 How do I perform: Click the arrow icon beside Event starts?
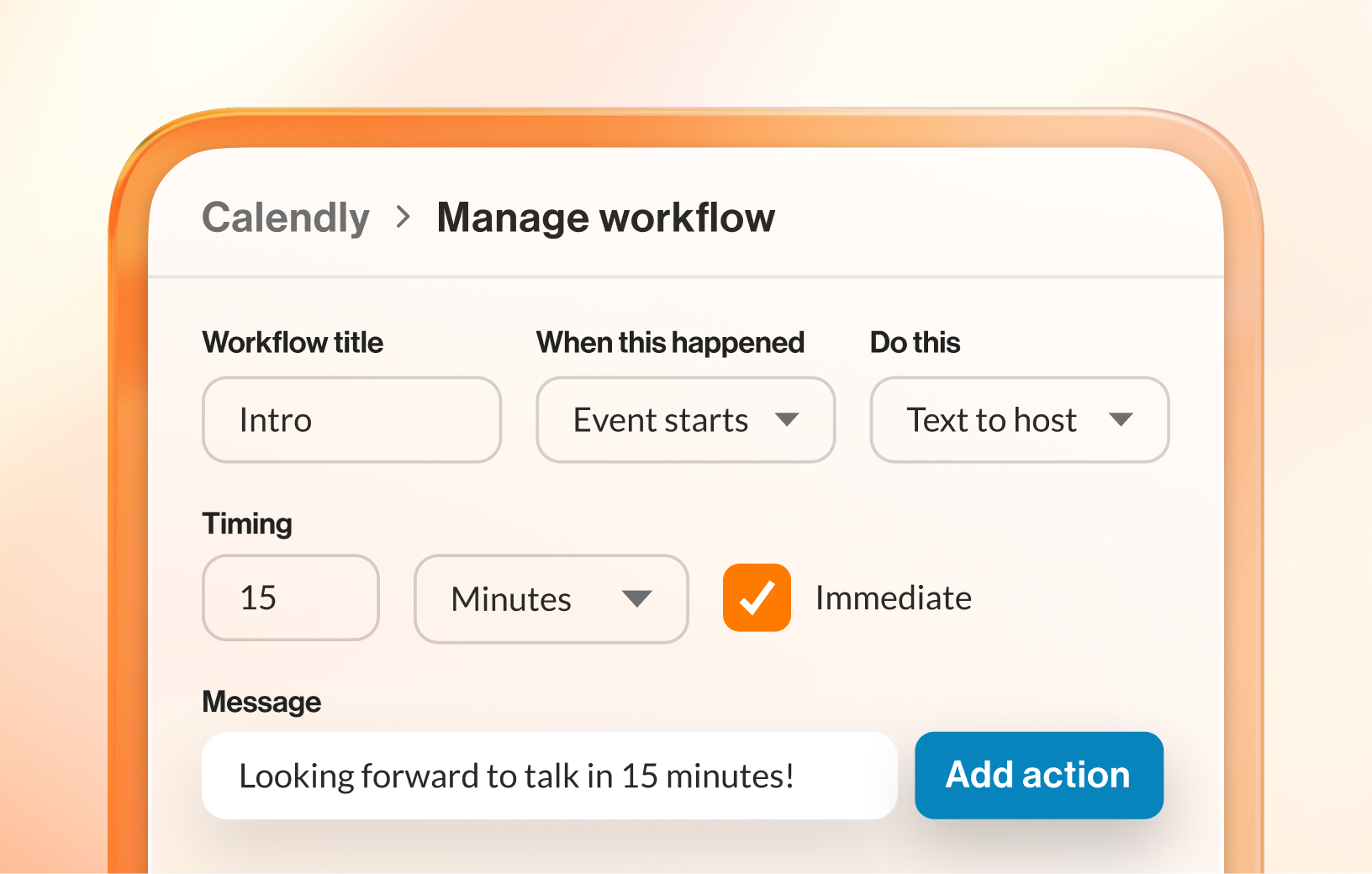[787, 420]
